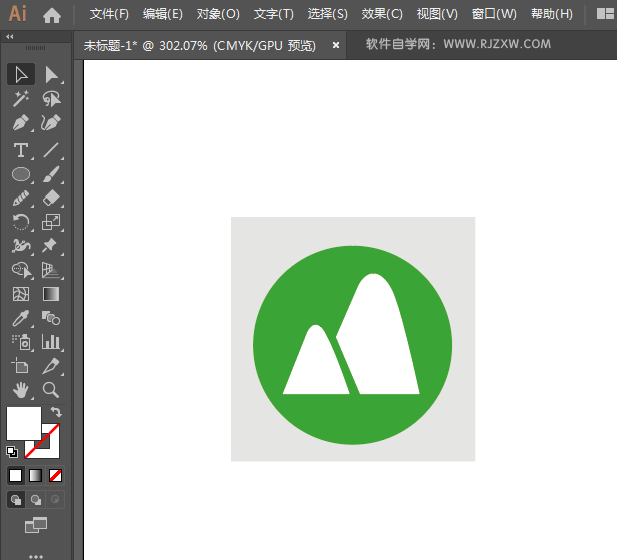Open the 帮助(H) menu
The width and height of the screenshot is (617, 560).
[x=552, y=14]
